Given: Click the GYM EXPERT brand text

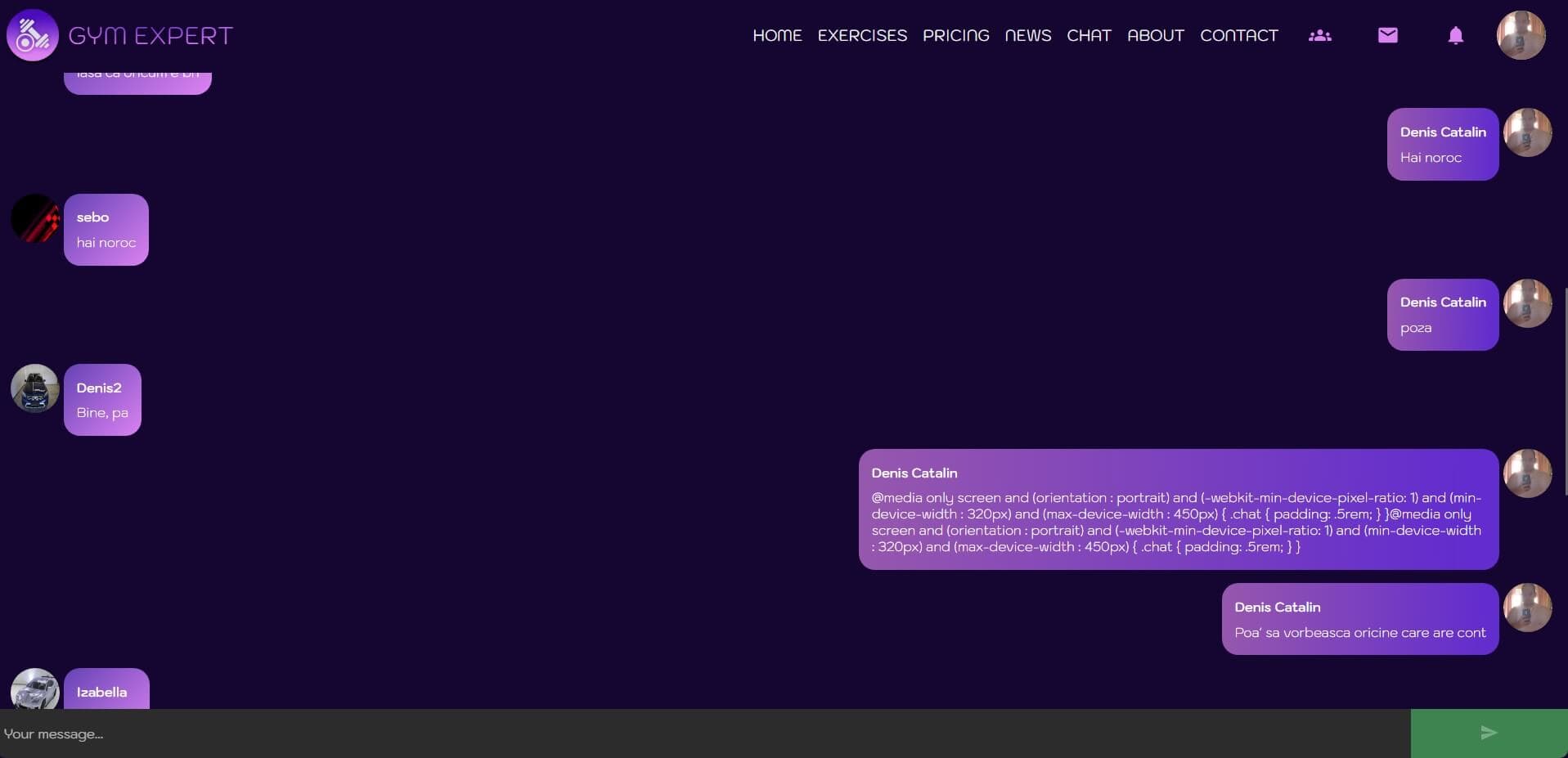Looking at the screenshot, I should (151, 35).
